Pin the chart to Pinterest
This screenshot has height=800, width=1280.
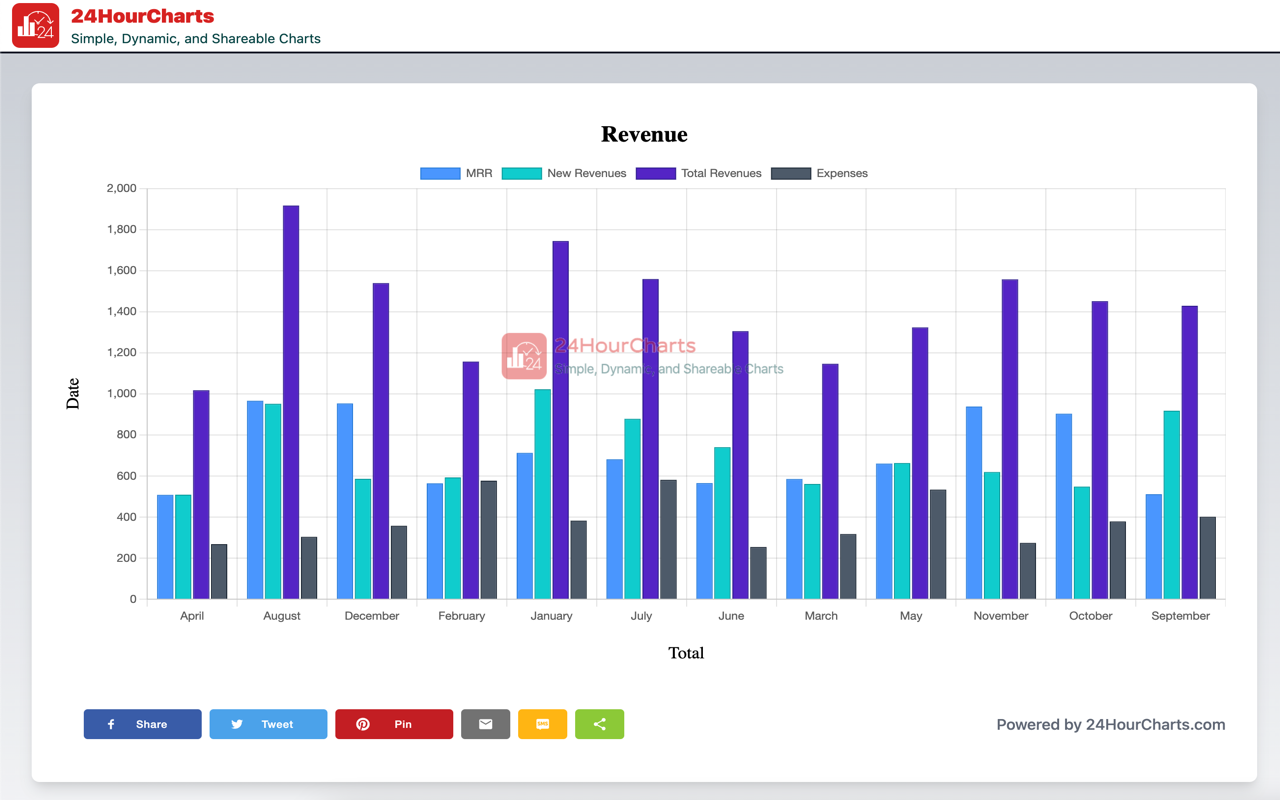tap(394, 724)
